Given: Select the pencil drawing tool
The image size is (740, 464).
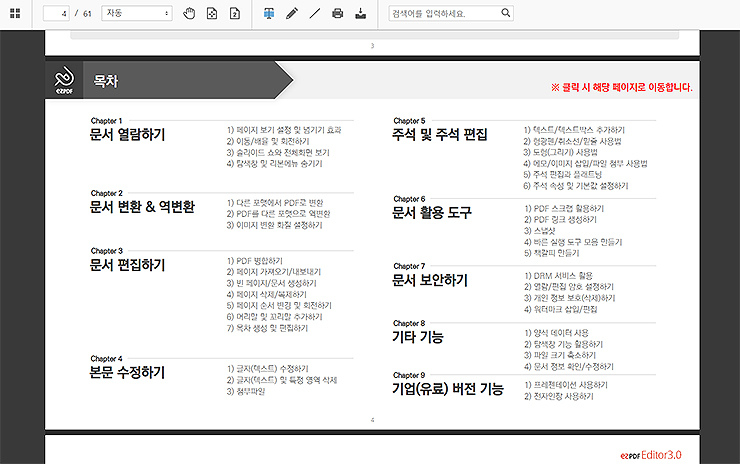Looking at the screenshot, I should [x=292, y=13].
